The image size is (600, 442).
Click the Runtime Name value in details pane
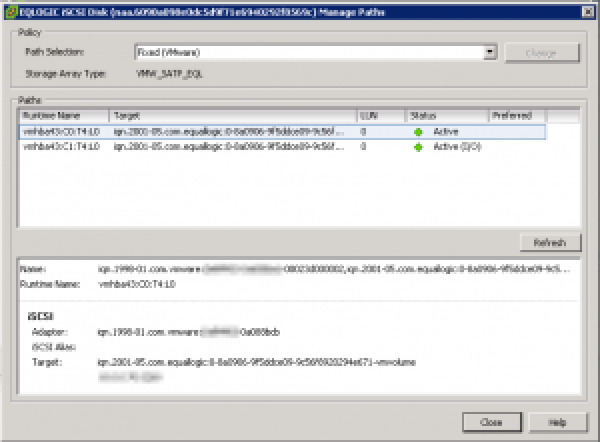click(137, 284)
